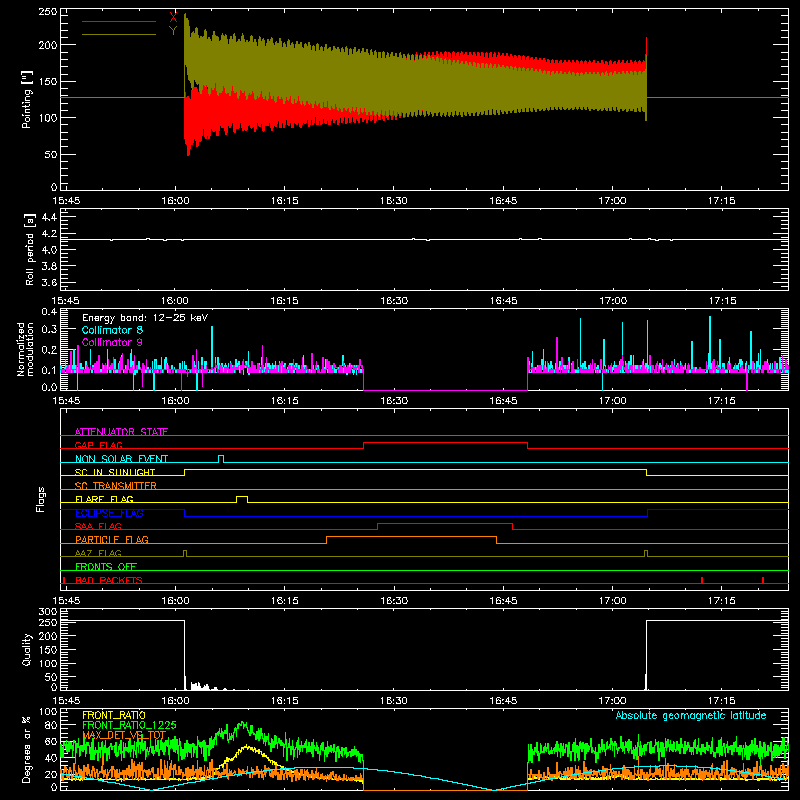Click the "300" tick label on the Quality axis
The image size is (800, 800).
pyautogui.click(x=48, y=612)
